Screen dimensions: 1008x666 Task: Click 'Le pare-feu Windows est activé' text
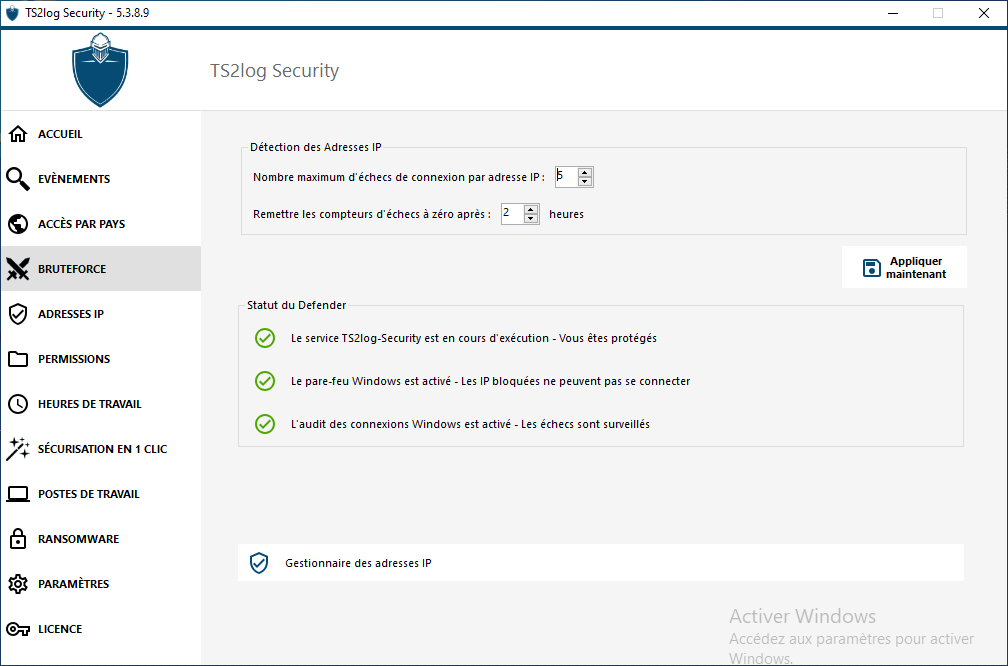pyautogui.click(x=490, y=381)
